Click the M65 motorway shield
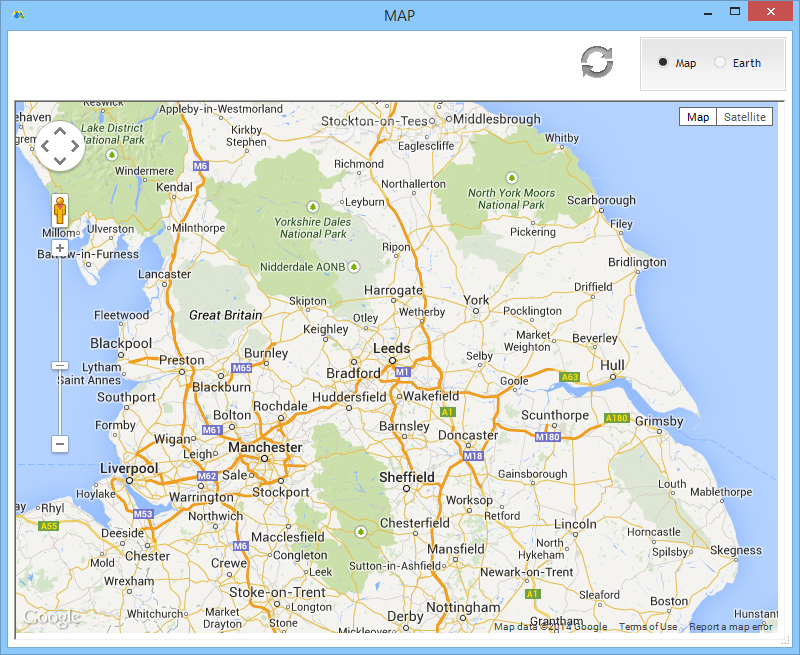 241,367
